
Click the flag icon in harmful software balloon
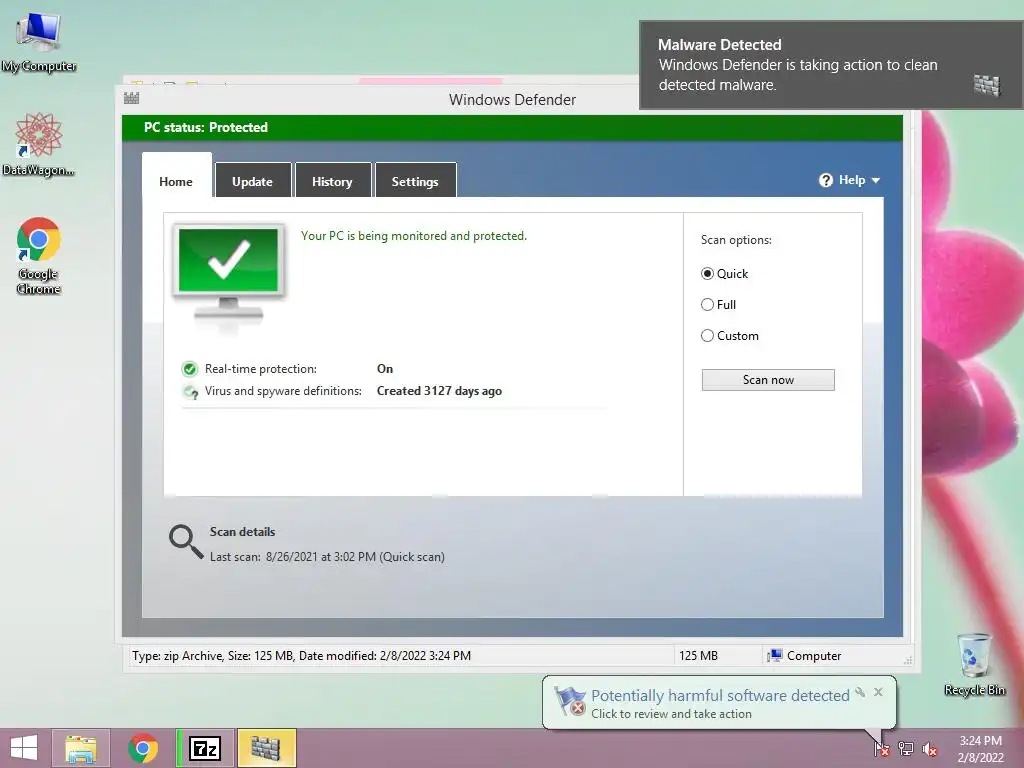(569, 702)
